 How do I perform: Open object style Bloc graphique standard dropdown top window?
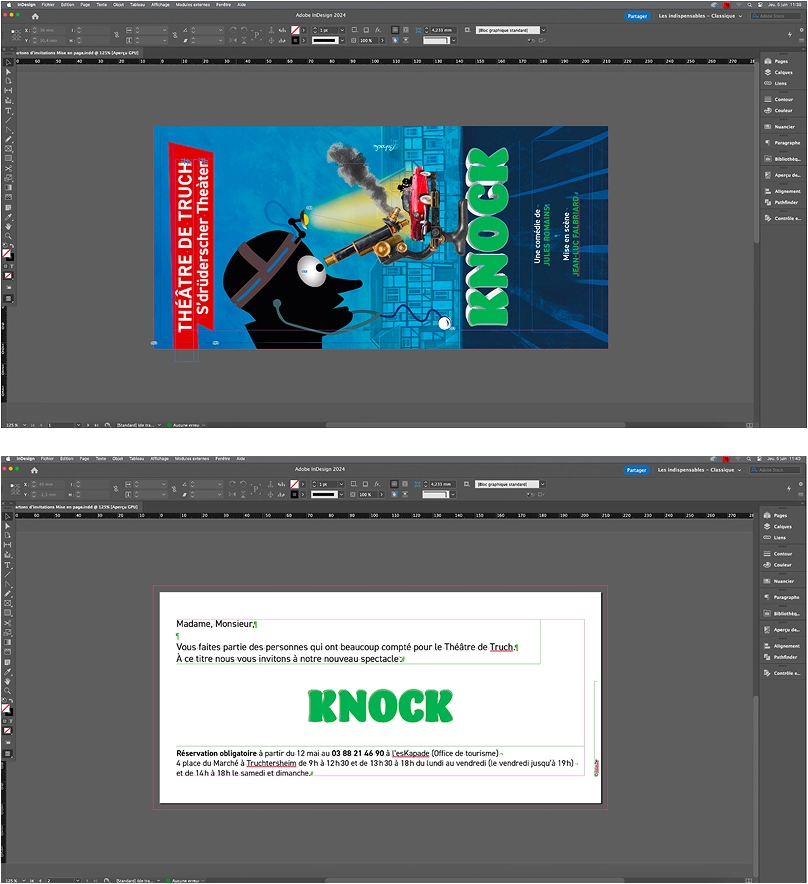(x=544, y=30)
